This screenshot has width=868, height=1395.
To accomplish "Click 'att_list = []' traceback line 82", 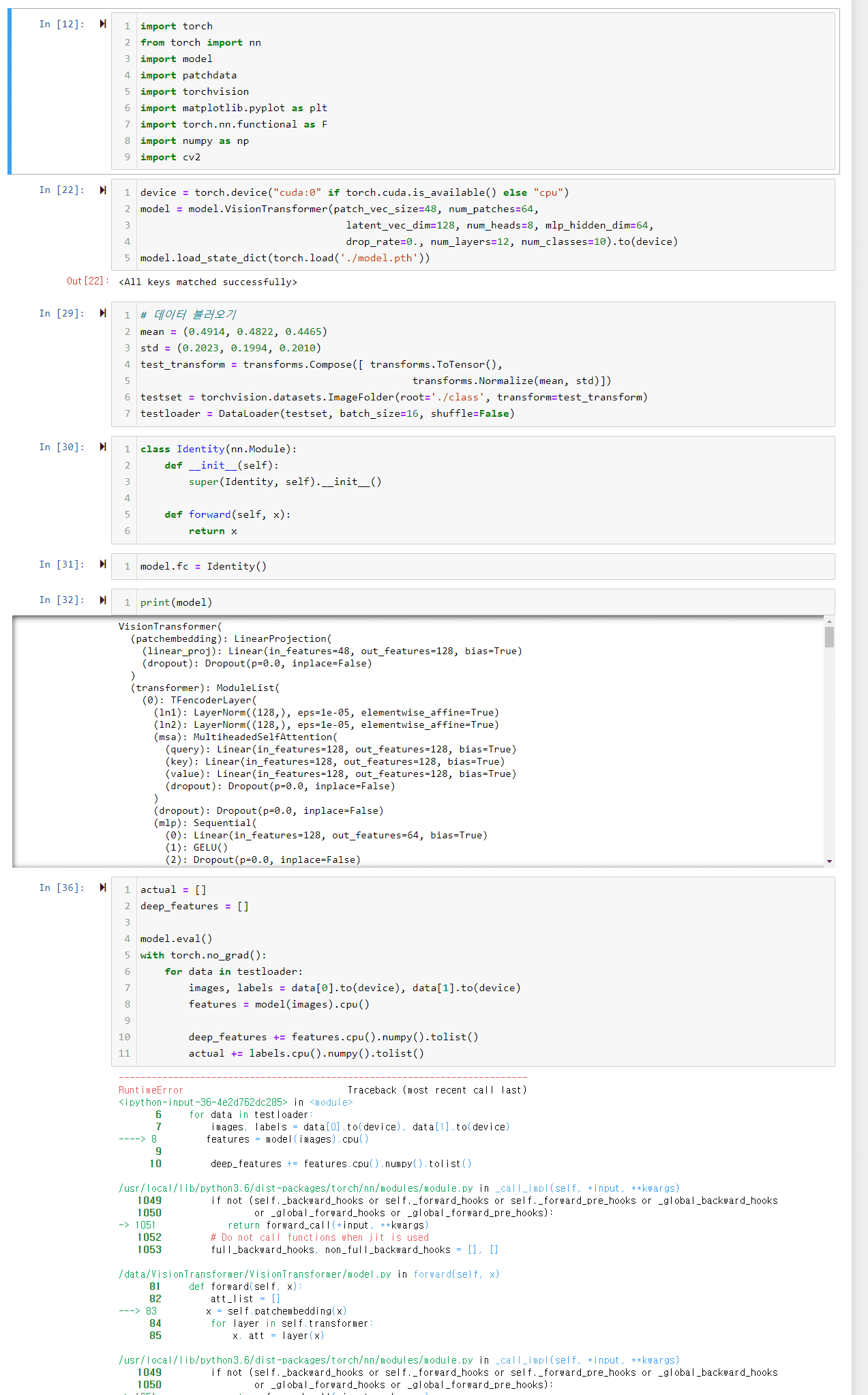I will (245, 1299).
